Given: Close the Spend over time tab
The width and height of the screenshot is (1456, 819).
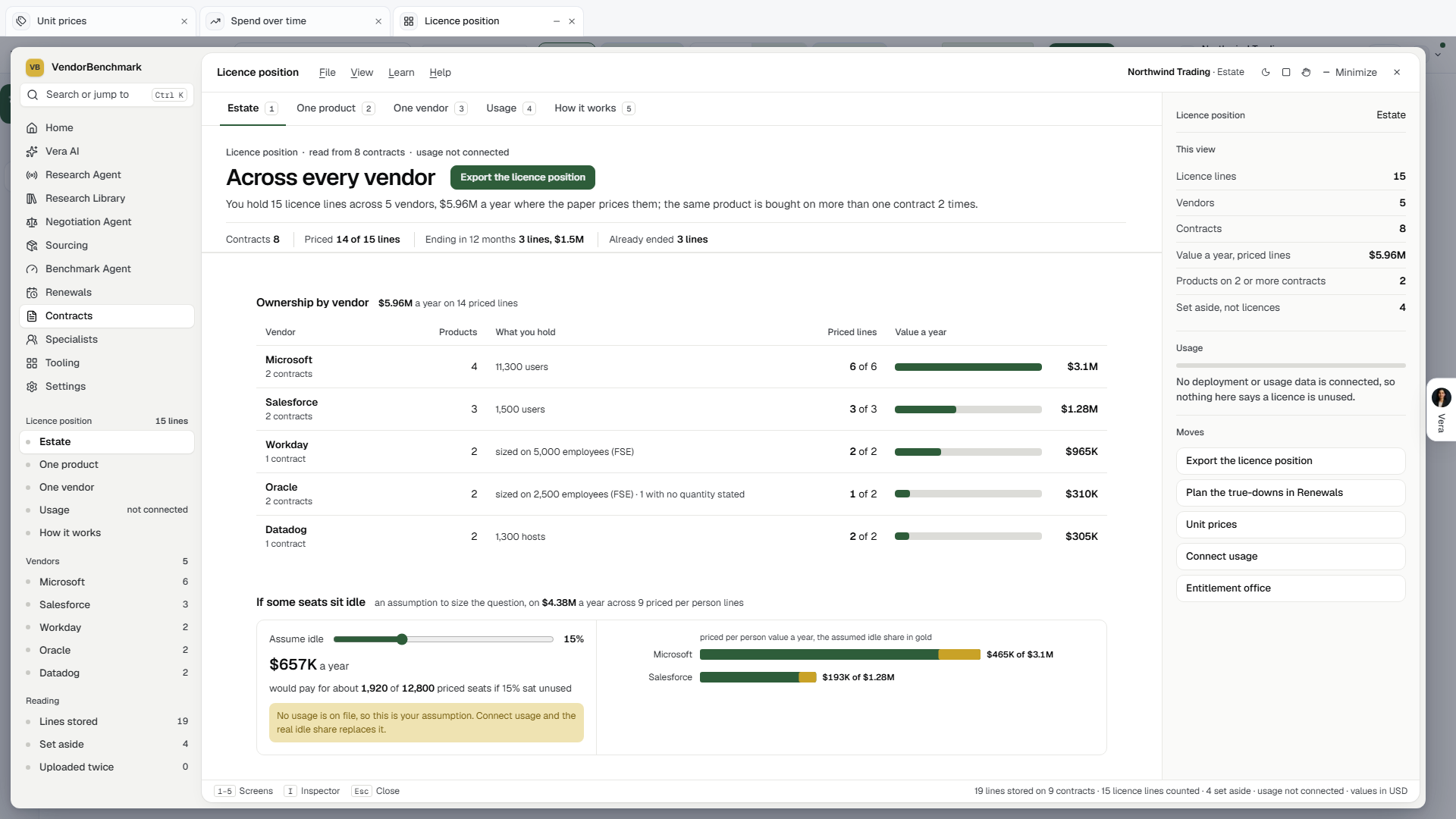Looking at the screenshot, I should pyautogui.click(x=378, y=21).
